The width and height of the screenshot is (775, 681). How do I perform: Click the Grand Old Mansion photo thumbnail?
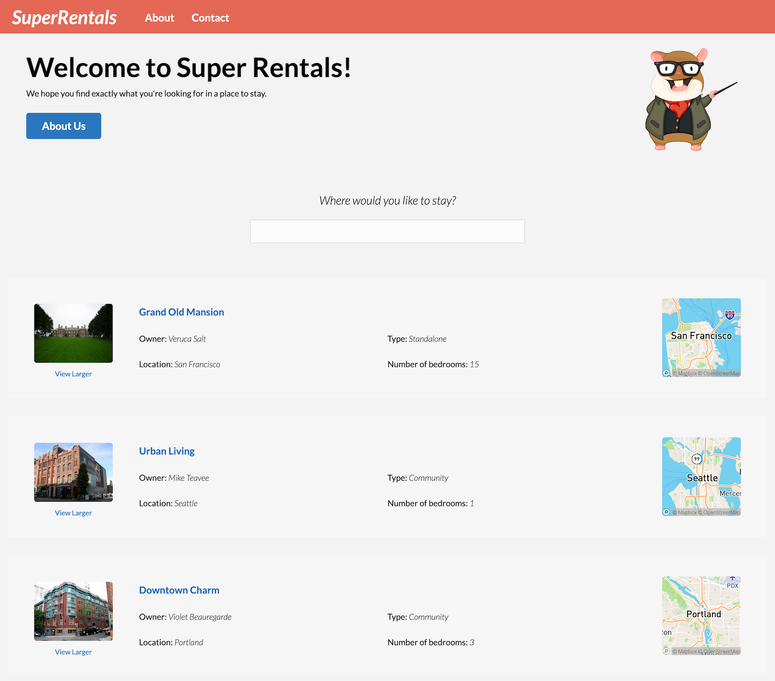tap(73, 333)
